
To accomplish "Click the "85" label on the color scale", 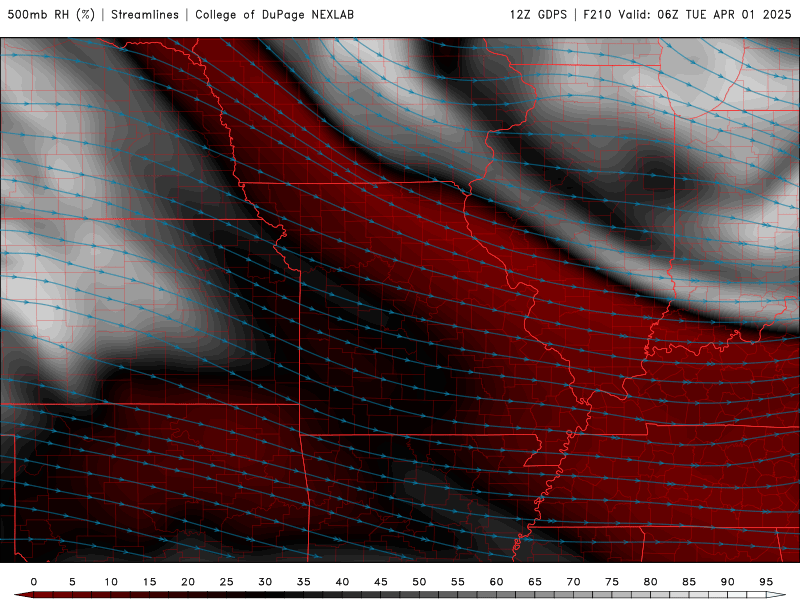I will pos(689,582).
